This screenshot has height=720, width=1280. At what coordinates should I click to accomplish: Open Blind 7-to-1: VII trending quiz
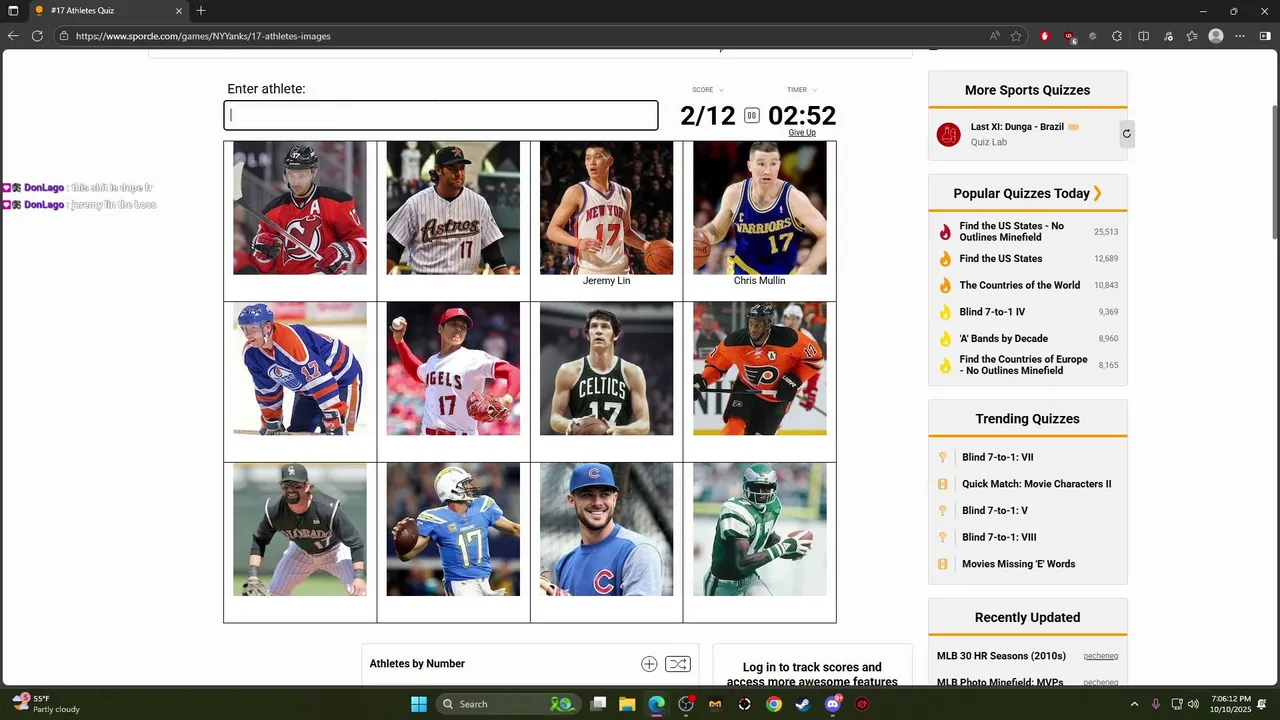[997, 457]
